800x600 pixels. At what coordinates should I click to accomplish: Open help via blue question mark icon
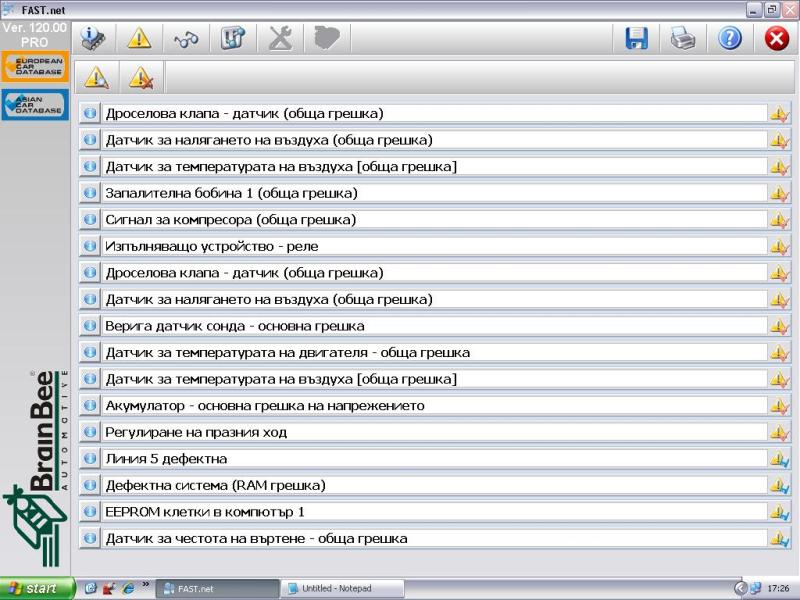[x=730, y=38]
